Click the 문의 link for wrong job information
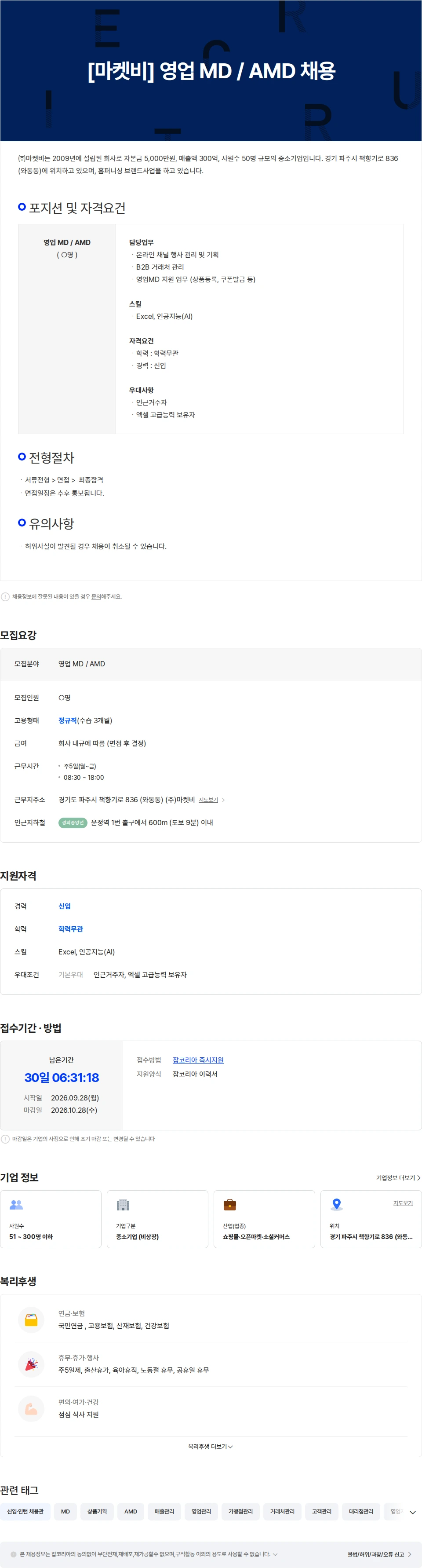This screenshot has height=1568, width=422. coord(96,597)
